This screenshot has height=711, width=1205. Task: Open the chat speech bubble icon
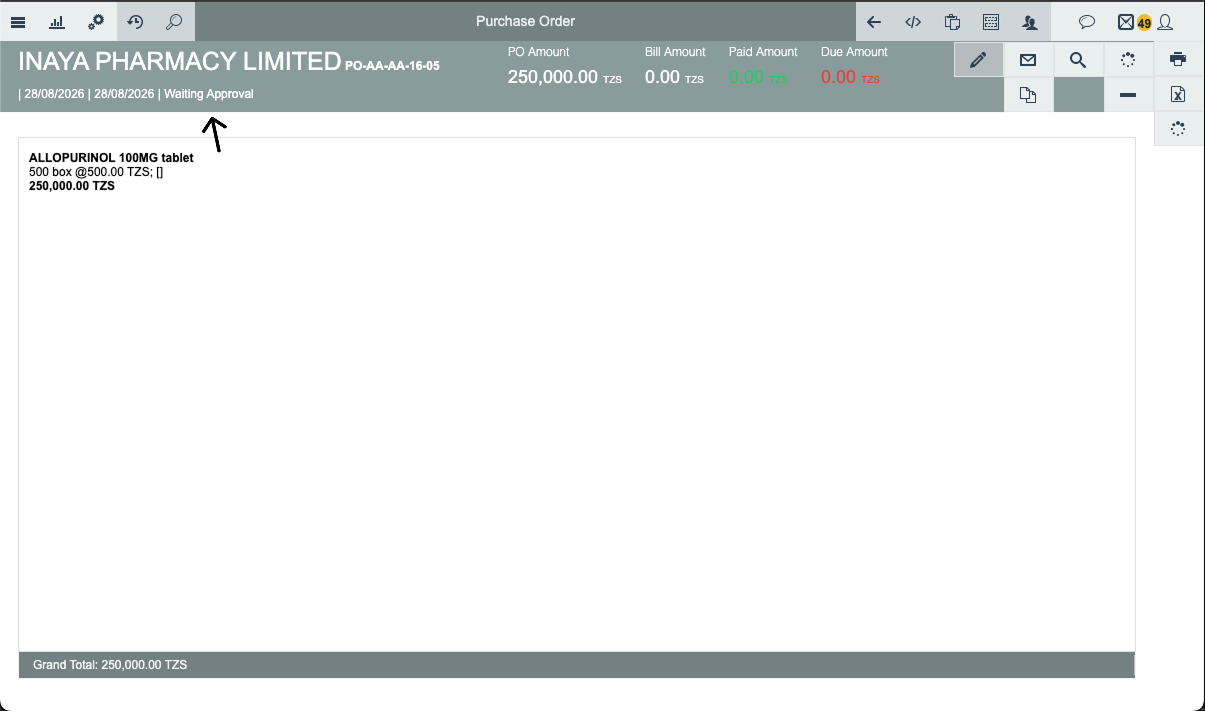point(1087,22)
